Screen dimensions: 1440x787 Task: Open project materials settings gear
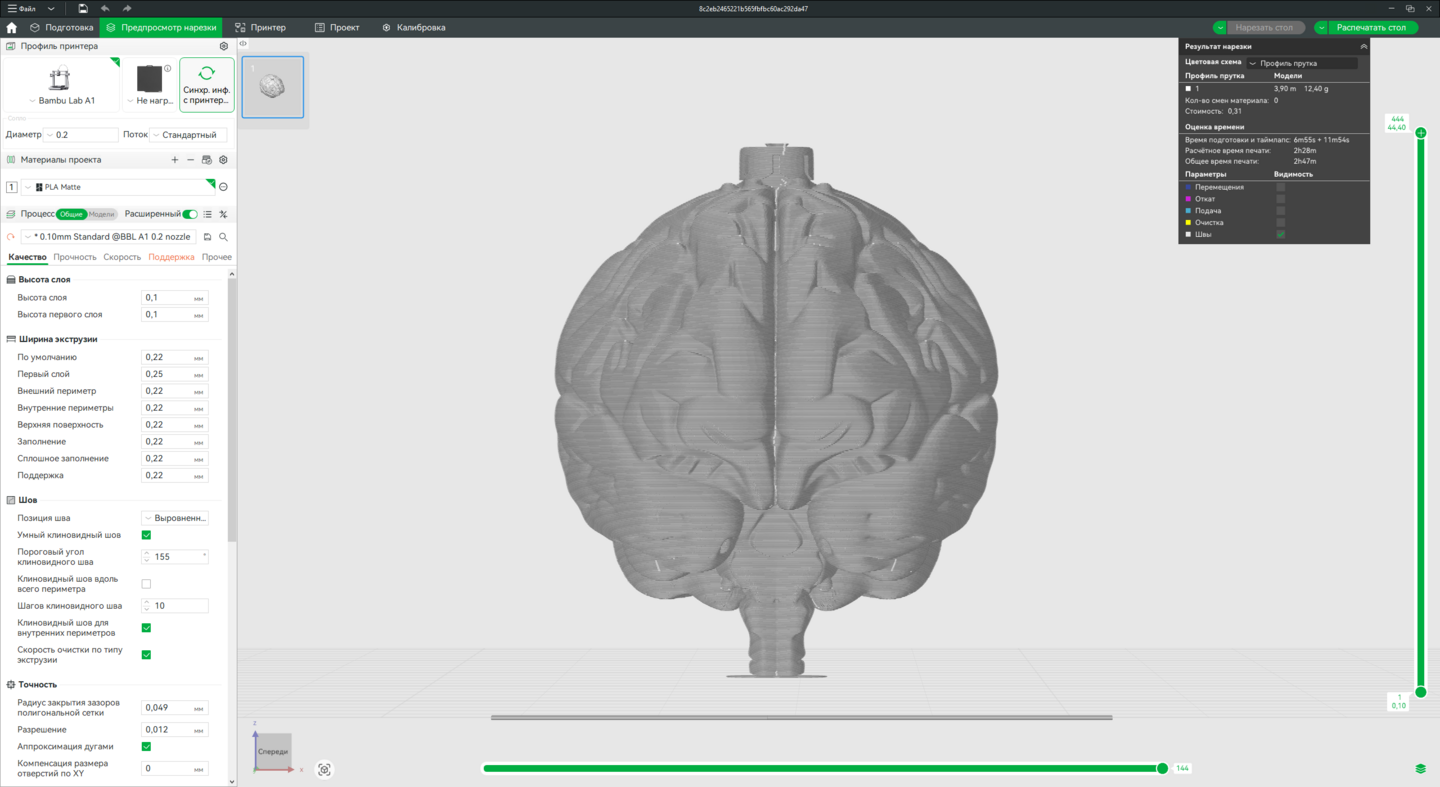[224, 160]
